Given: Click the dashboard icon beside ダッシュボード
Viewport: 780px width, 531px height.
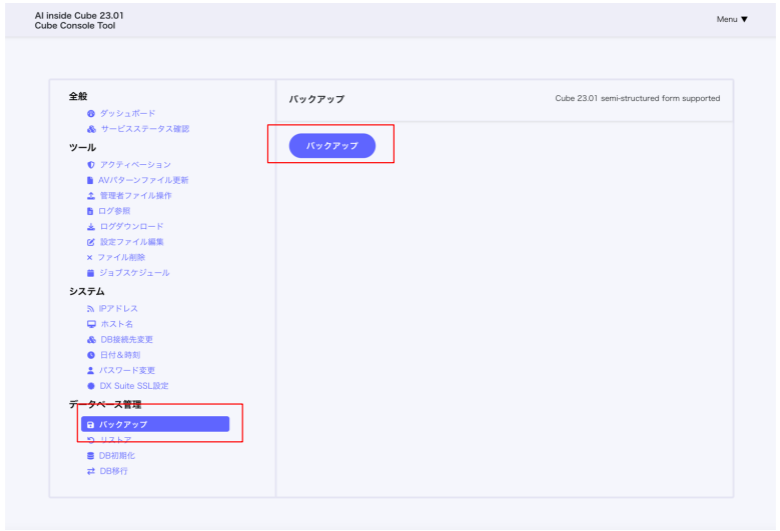Looking at the screenshot, I should coord(91,114).
